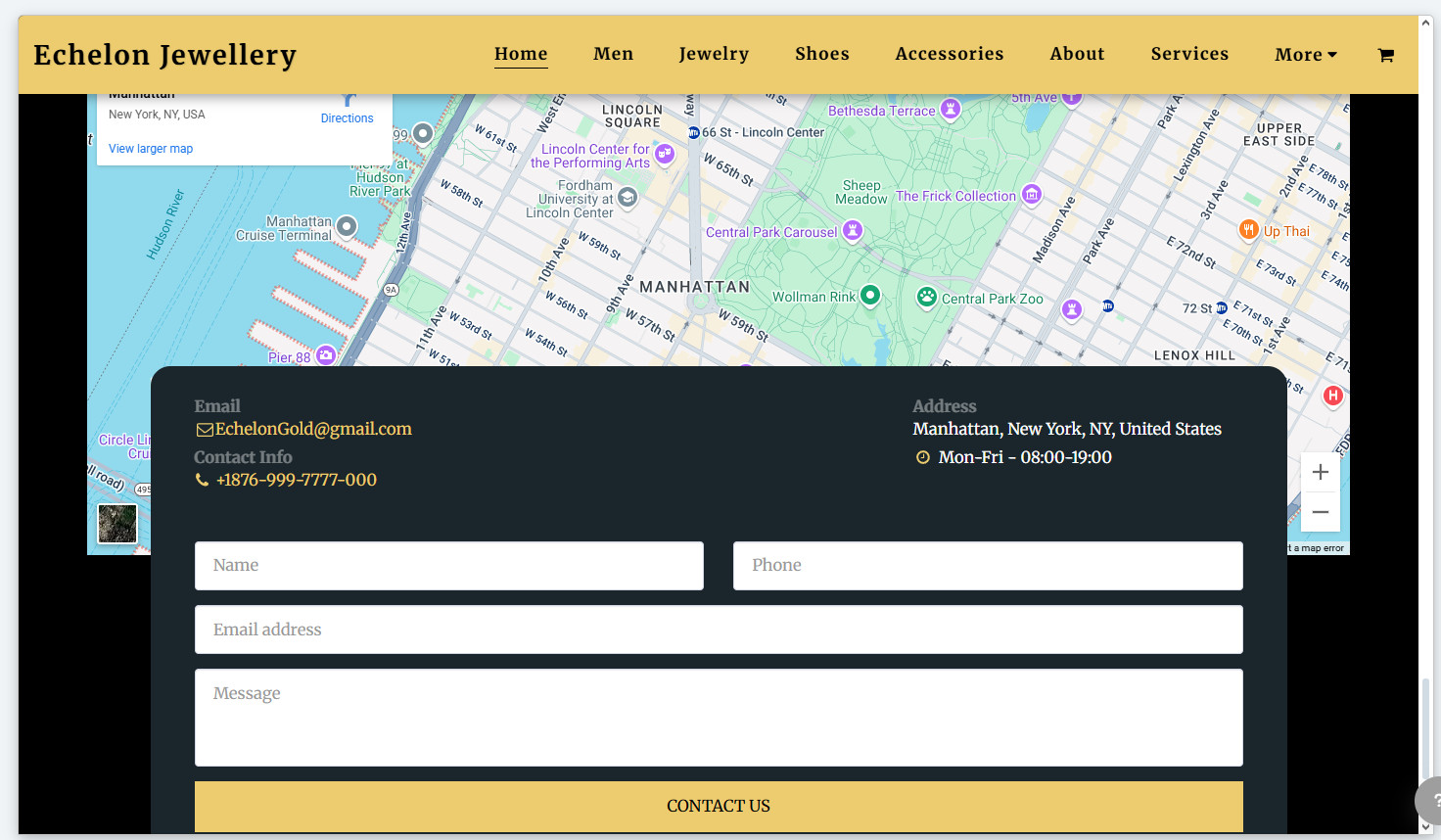Select the Central Park Zoo paw icon
Screen dimensions: 1441x840
click(926, 297)
